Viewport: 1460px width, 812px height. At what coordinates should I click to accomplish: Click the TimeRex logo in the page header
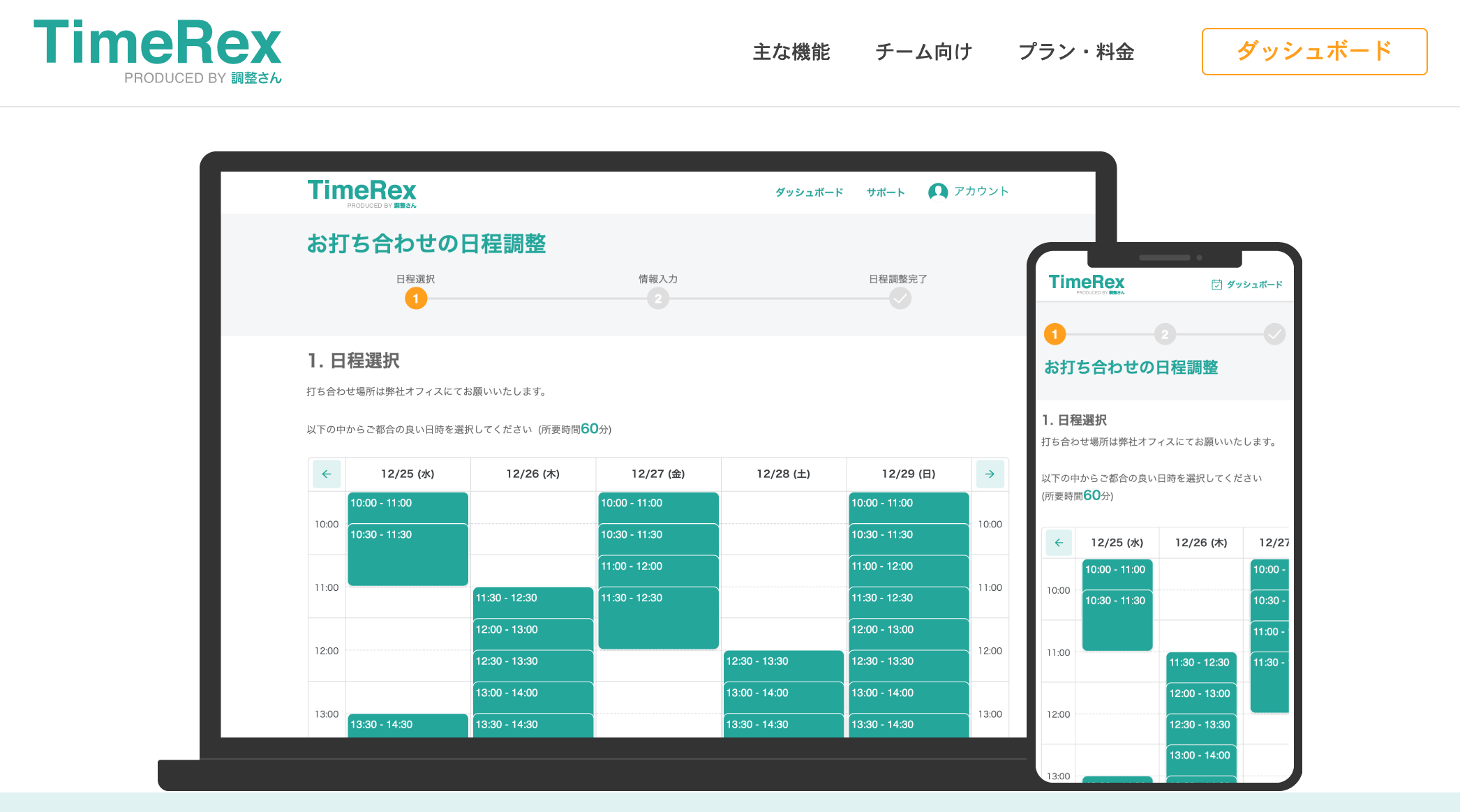[158, 52]
